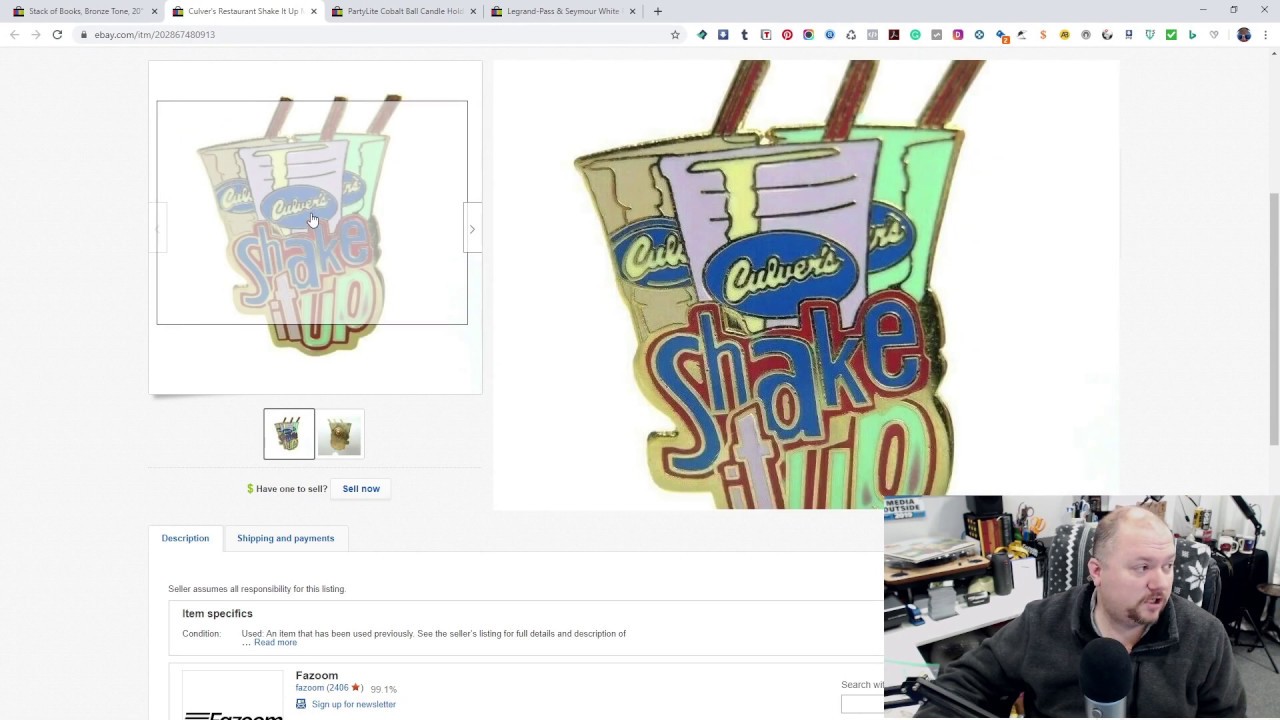Close the PartyLite Cobalt Ball tab
This screenshot has width=1280, height=720.
click(x=473, y=11)
